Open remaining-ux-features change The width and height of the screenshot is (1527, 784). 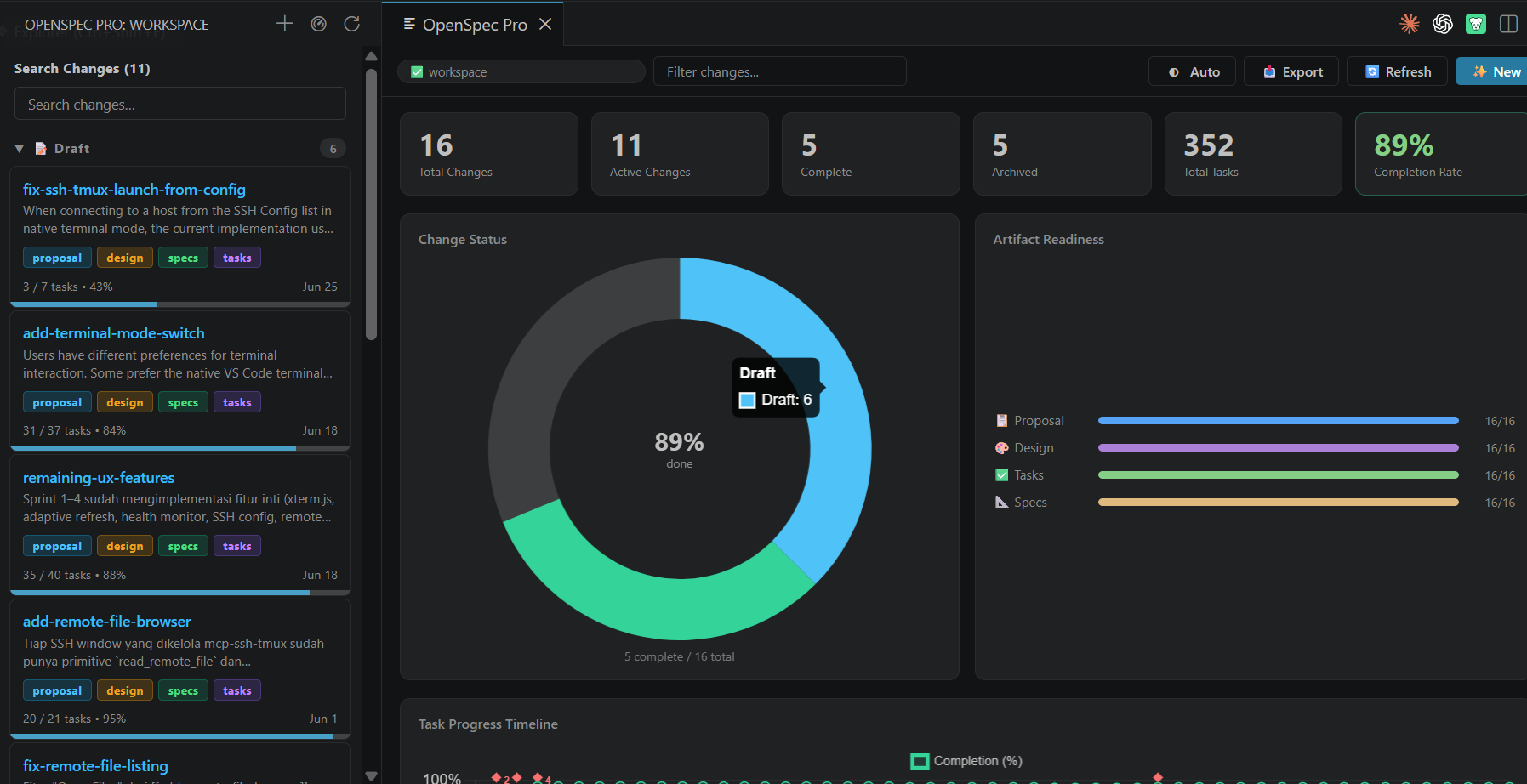click(99, 478)
